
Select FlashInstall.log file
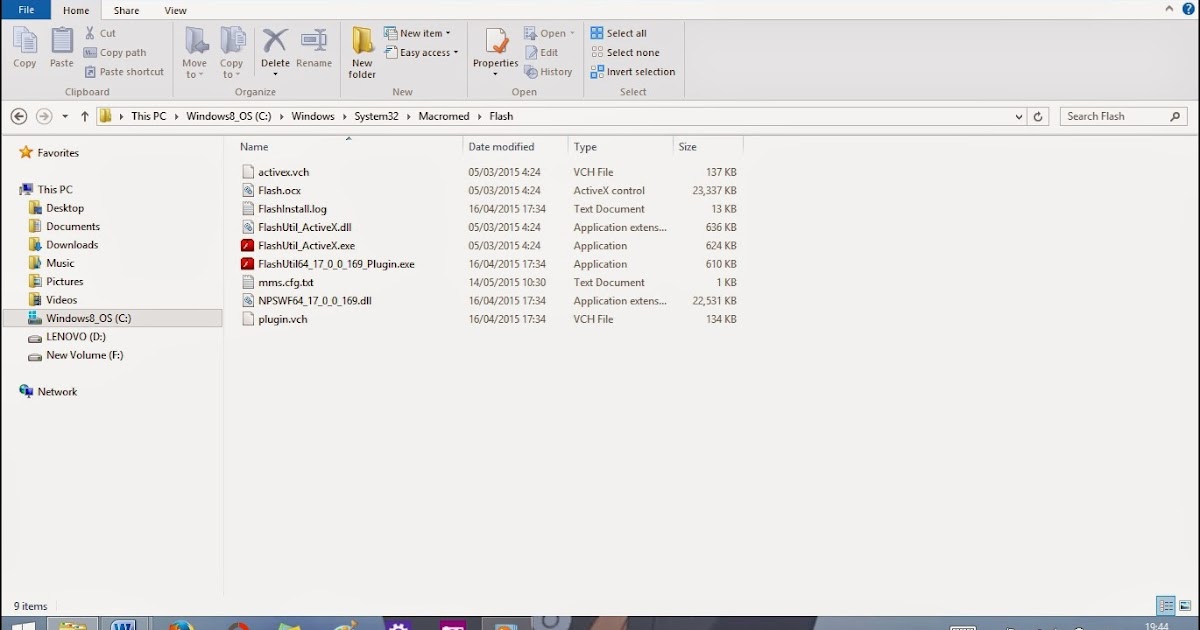[x=292, y=209]
